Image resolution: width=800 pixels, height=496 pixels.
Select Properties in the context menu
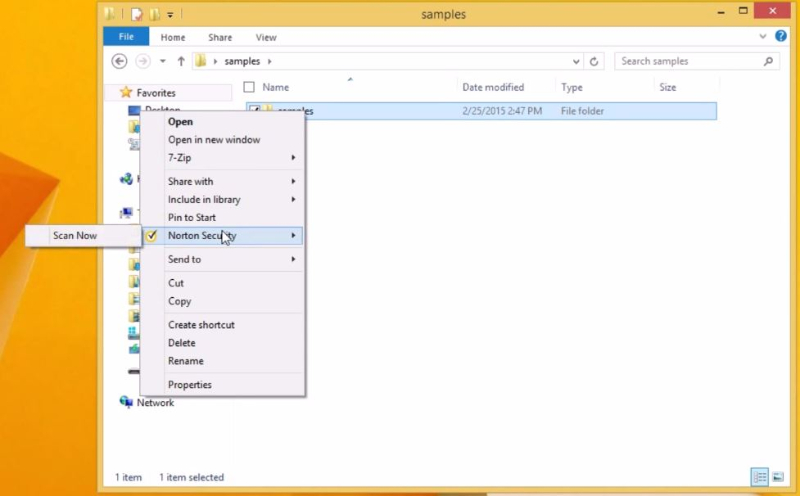coord(190,385)
